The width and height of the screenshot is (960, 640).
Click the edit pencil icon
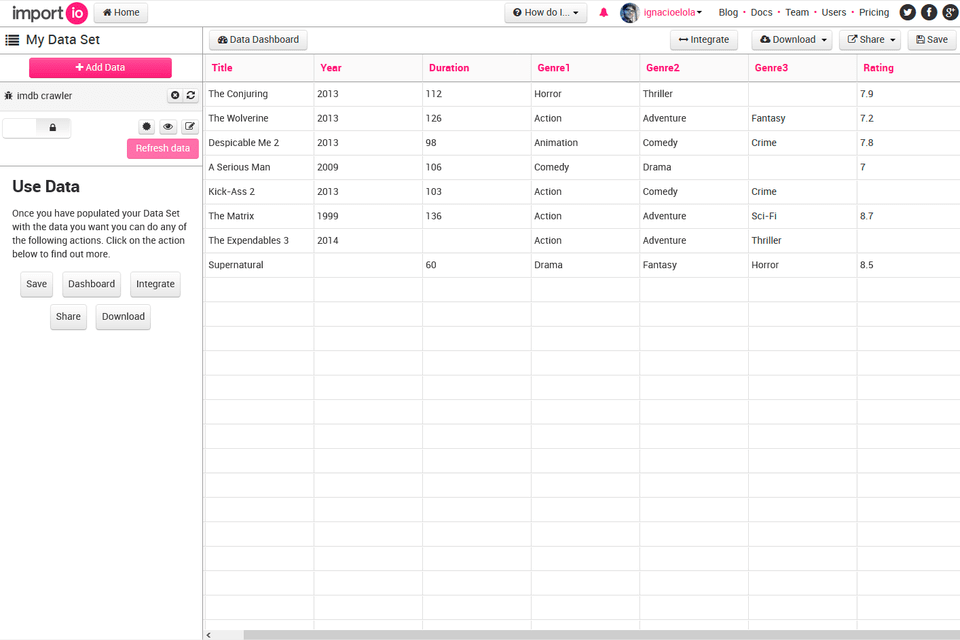pos(190,127)
